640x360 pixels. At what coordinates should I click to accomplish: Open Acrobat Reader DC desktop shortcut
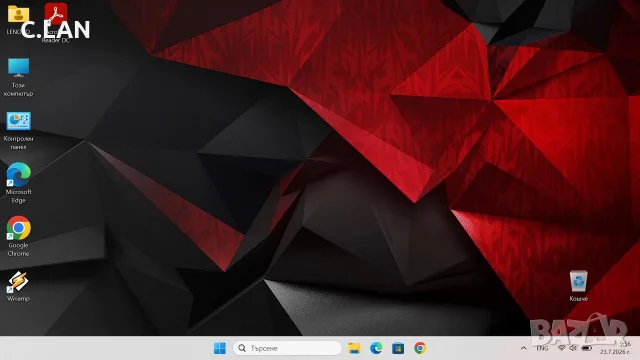click(56, 14)
